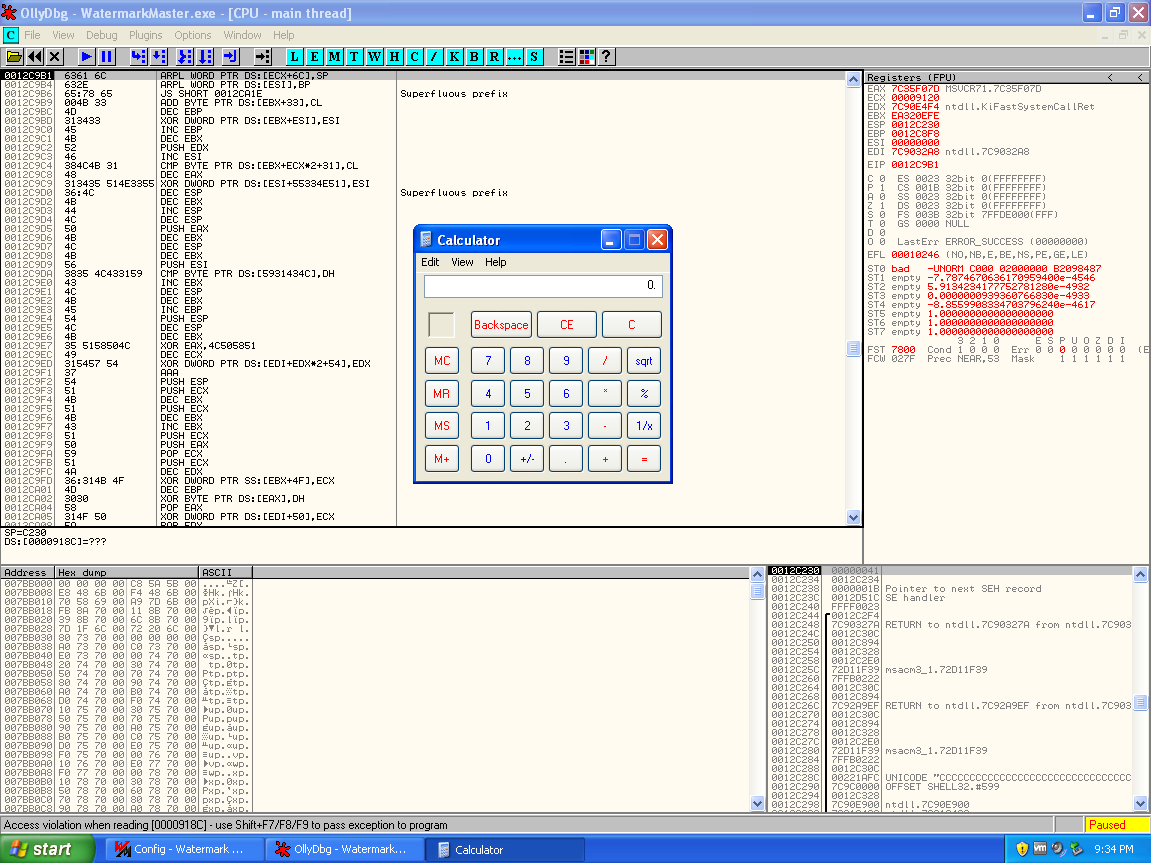Open Breakpoints window via B button
Viewport: 1151px width, 863px height.
click(474, 57)
